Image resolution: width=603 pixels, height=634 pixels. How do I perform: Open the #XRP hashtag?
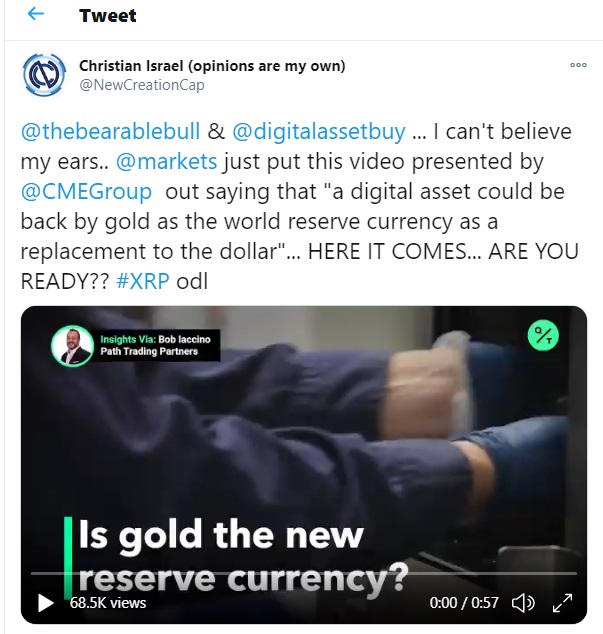143,281
